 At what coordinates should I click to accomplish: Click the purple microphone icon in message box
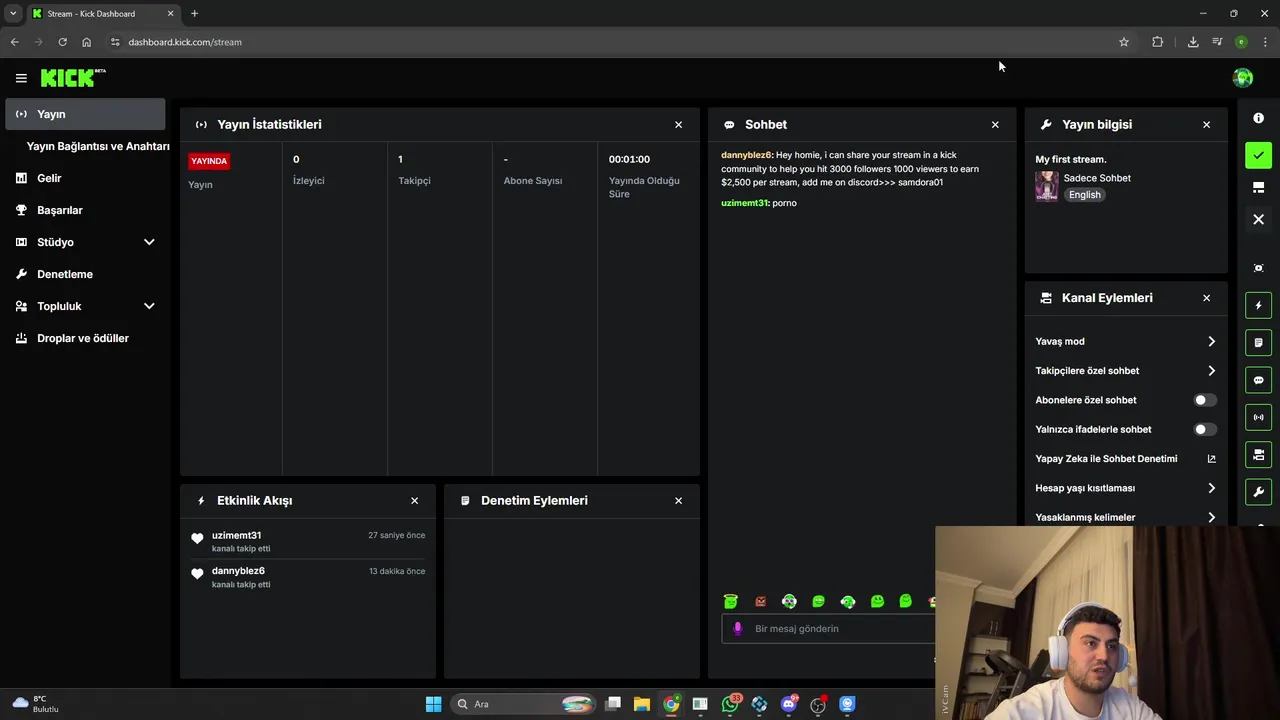click(x=738, y=628)
